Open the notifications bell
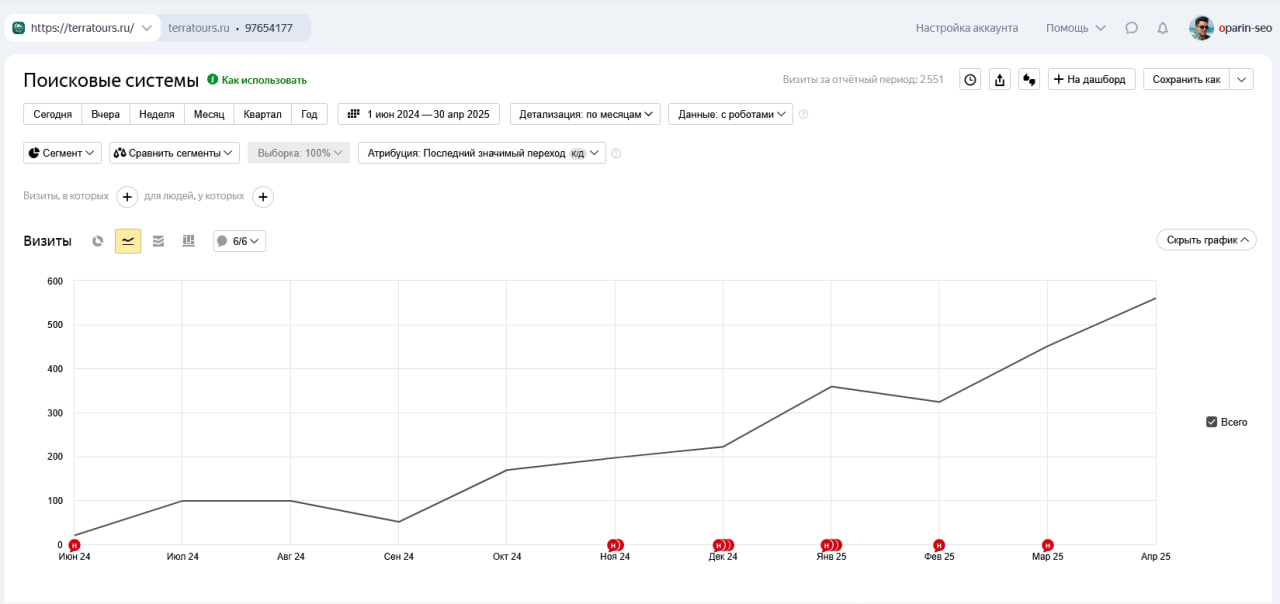This screenshot has width=1280, height=604. 1162,28
